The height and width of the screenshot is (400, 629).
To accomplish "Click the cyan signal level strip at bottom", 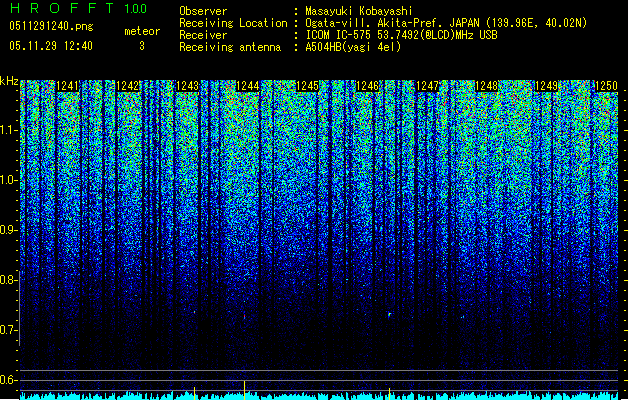I will 319,396.
